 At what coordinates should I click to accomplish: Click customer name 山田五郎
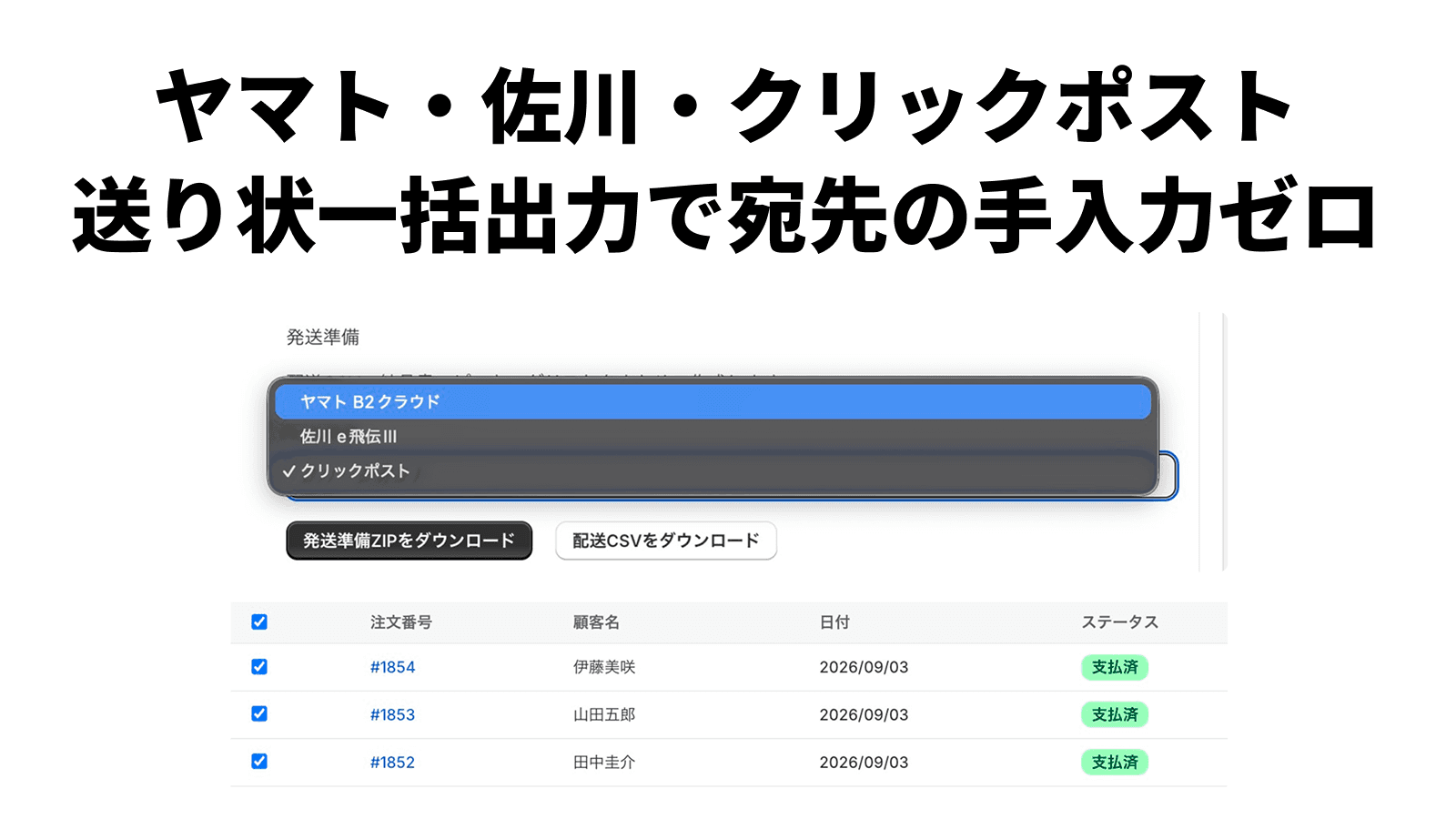tap(604, 714)
